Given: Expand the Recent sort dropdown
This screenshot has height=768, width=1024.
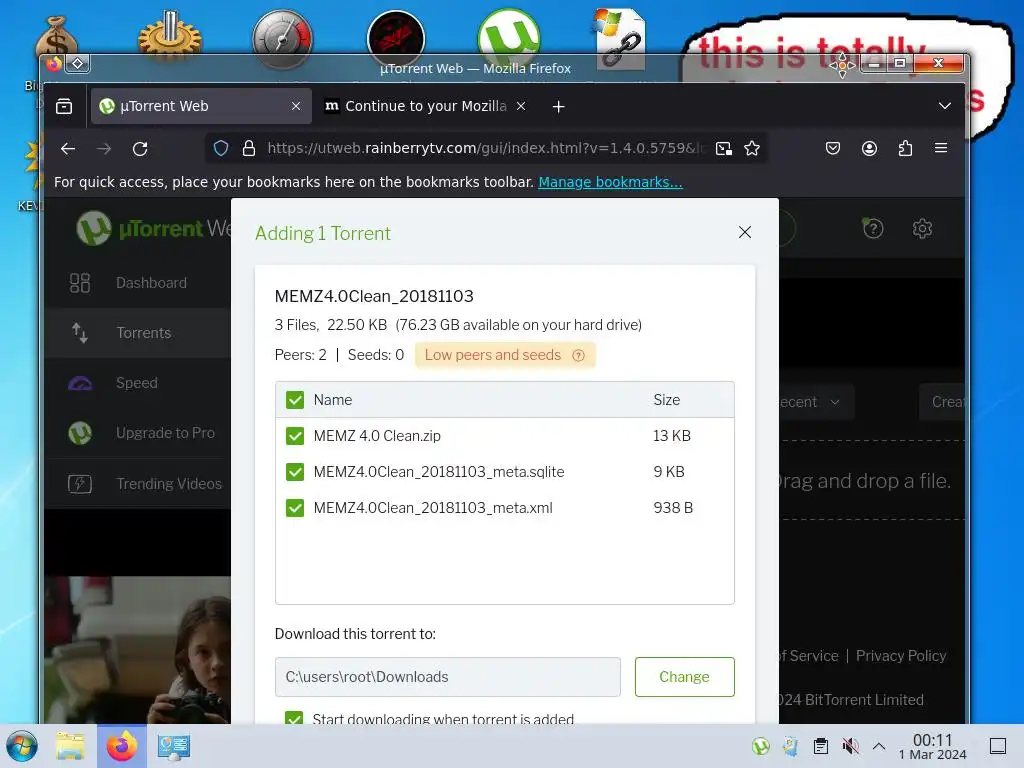Looking at the screenshot, I should tap(815, 402).
